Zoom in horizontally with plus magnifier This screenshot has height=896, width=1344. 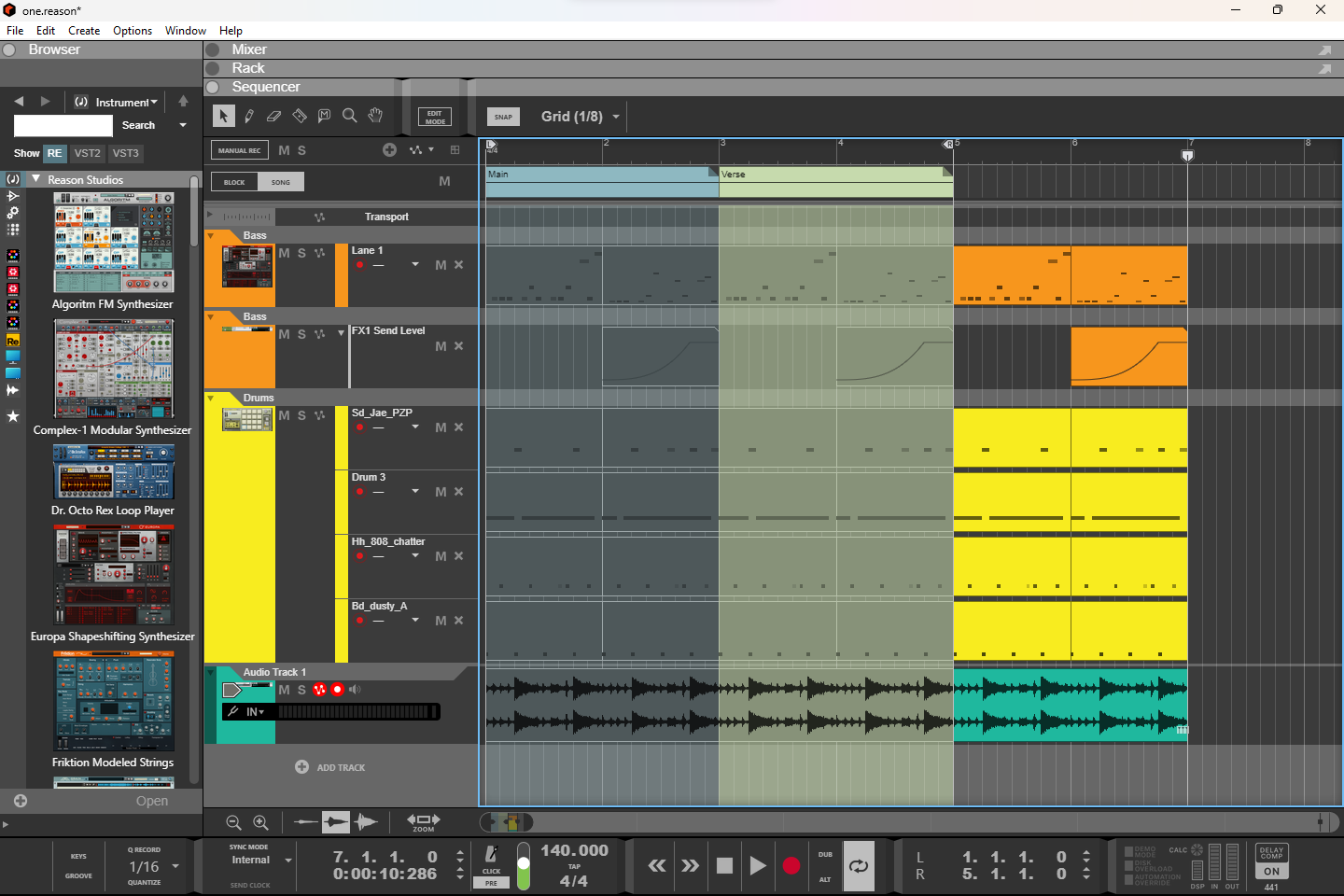261,822
